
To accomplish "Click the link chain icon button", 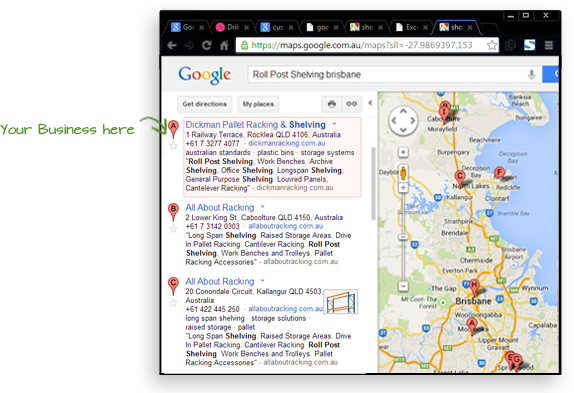I will [x=351, y=104].
